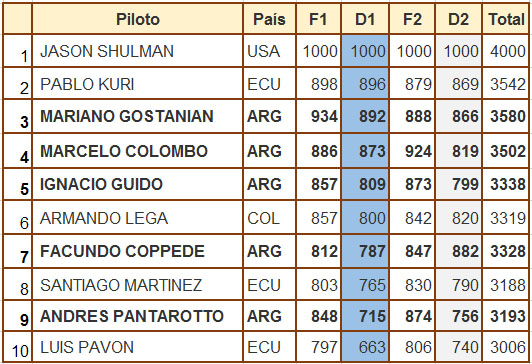Click the PABLO KURI name cell

(x=137, y=83)
